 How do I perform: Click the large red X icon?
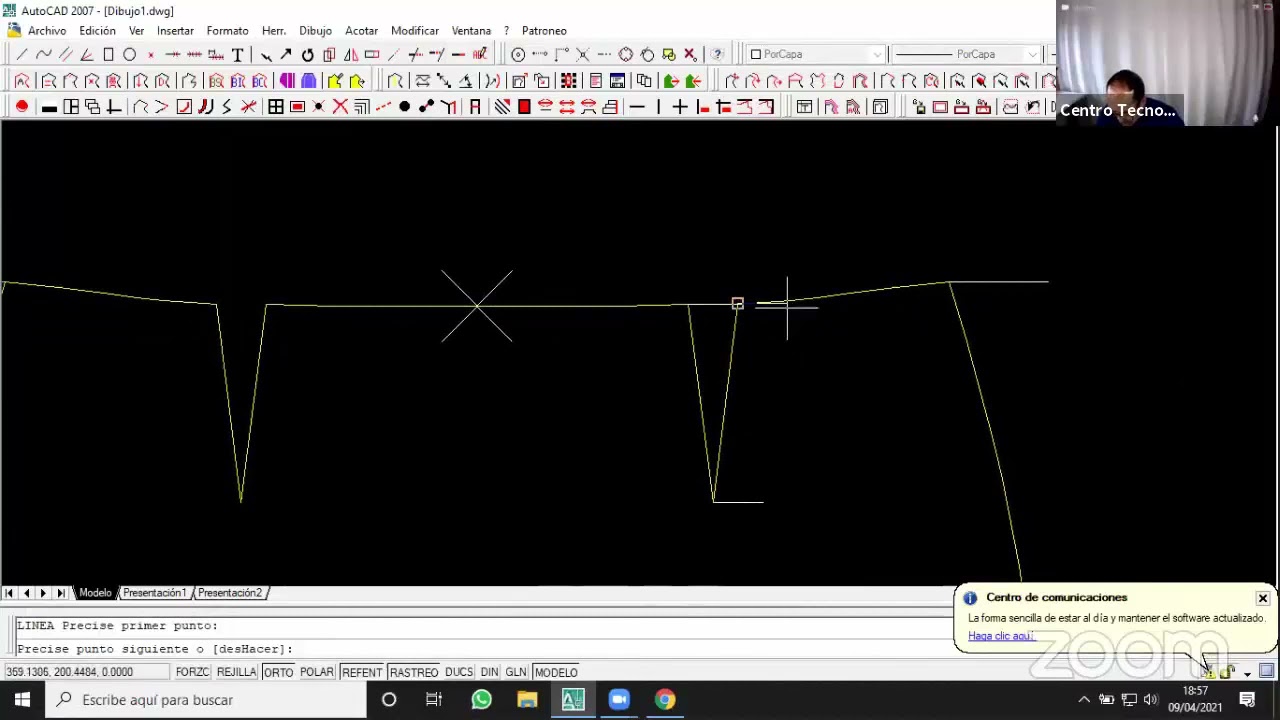340,107
